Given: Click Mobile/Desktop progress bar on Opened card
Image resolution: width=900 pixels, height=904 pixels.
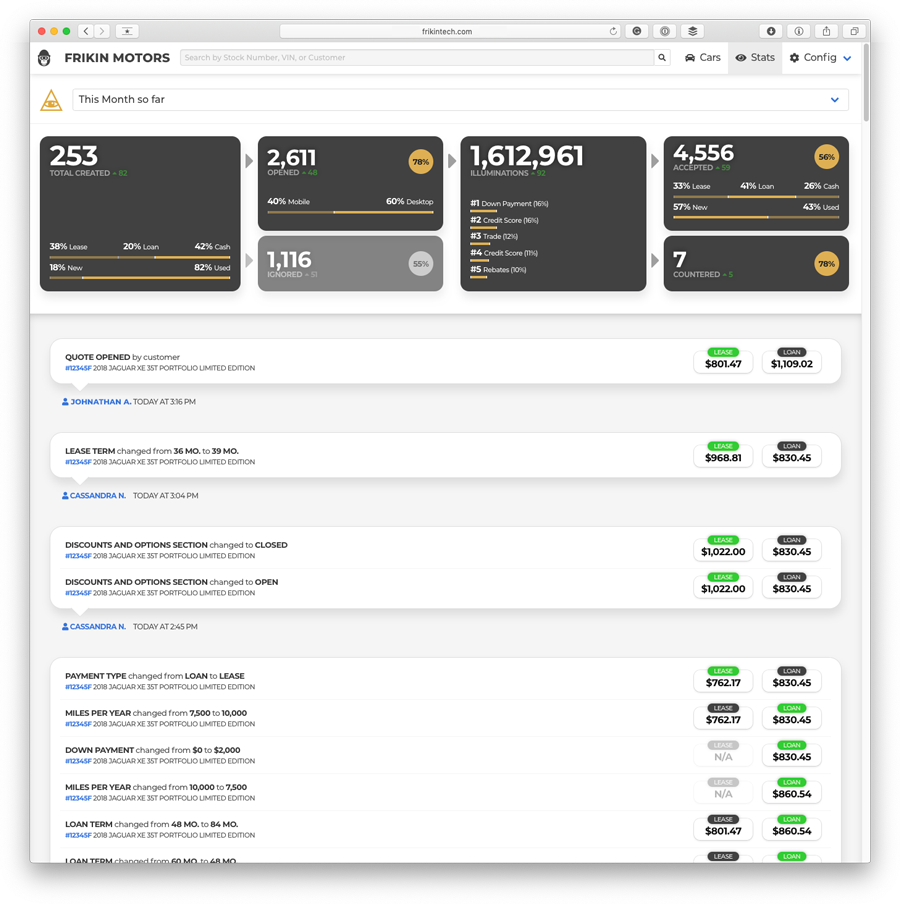Looking at the screenshot, I should point(350,212).
